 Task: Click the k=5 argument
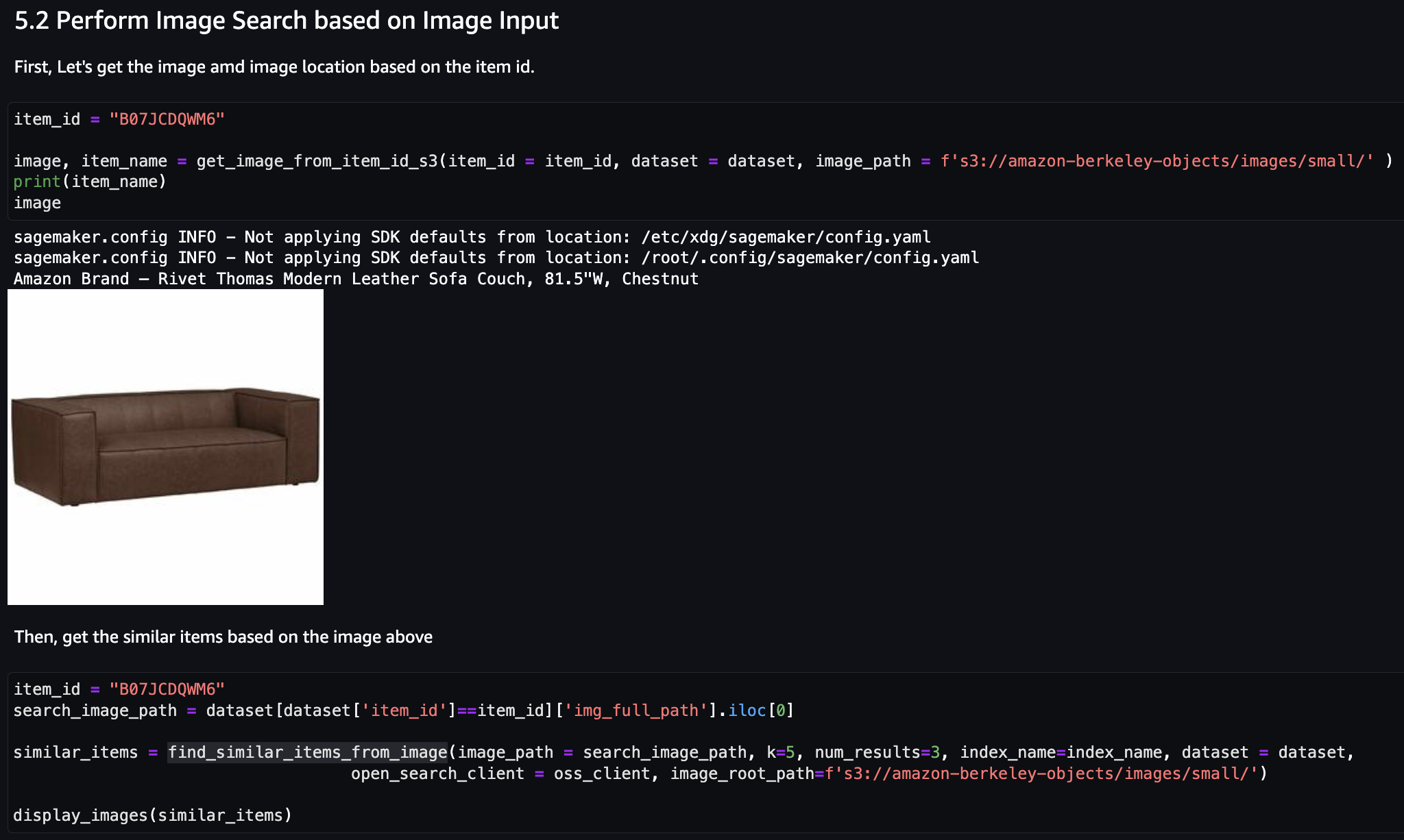click(780, 752)
